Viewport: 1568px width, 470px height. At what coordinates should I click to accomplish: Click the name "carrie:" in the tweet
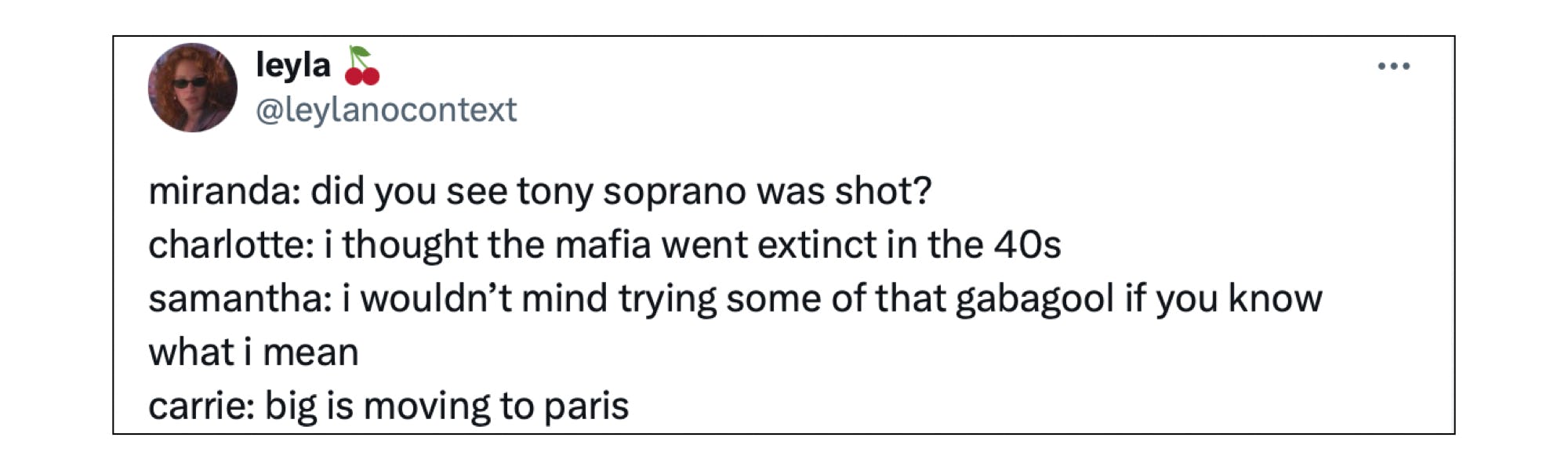(201, 406)
